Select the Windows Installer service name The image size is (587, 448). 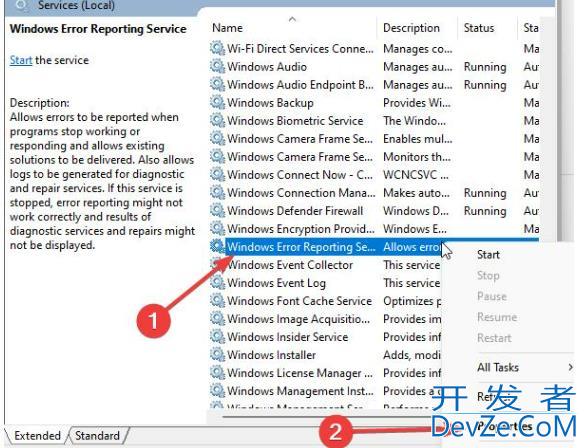271,355
